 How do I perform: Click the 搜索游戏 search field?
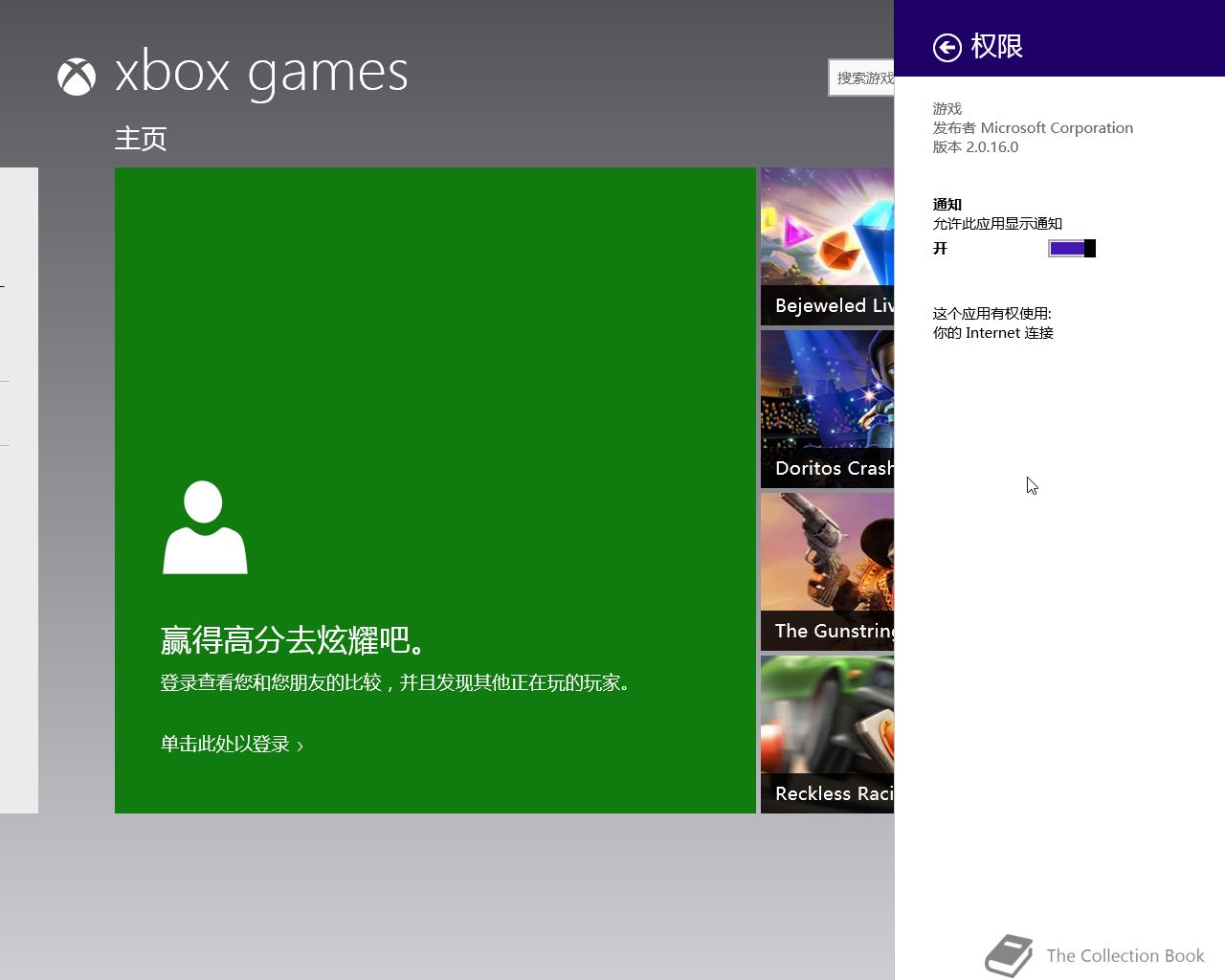(861, 78)
